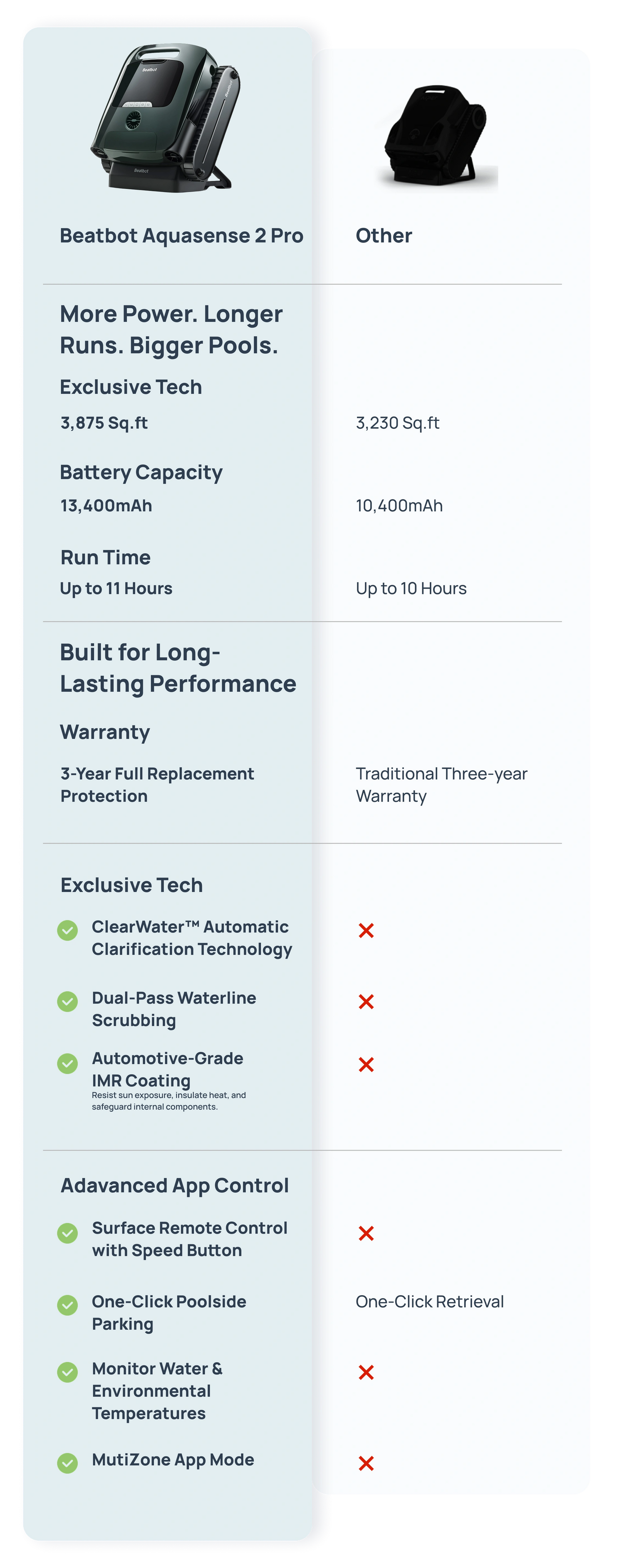Click the red X in the Dual-Pass Waterline row
The image size is (624, 1568).
366,1001
